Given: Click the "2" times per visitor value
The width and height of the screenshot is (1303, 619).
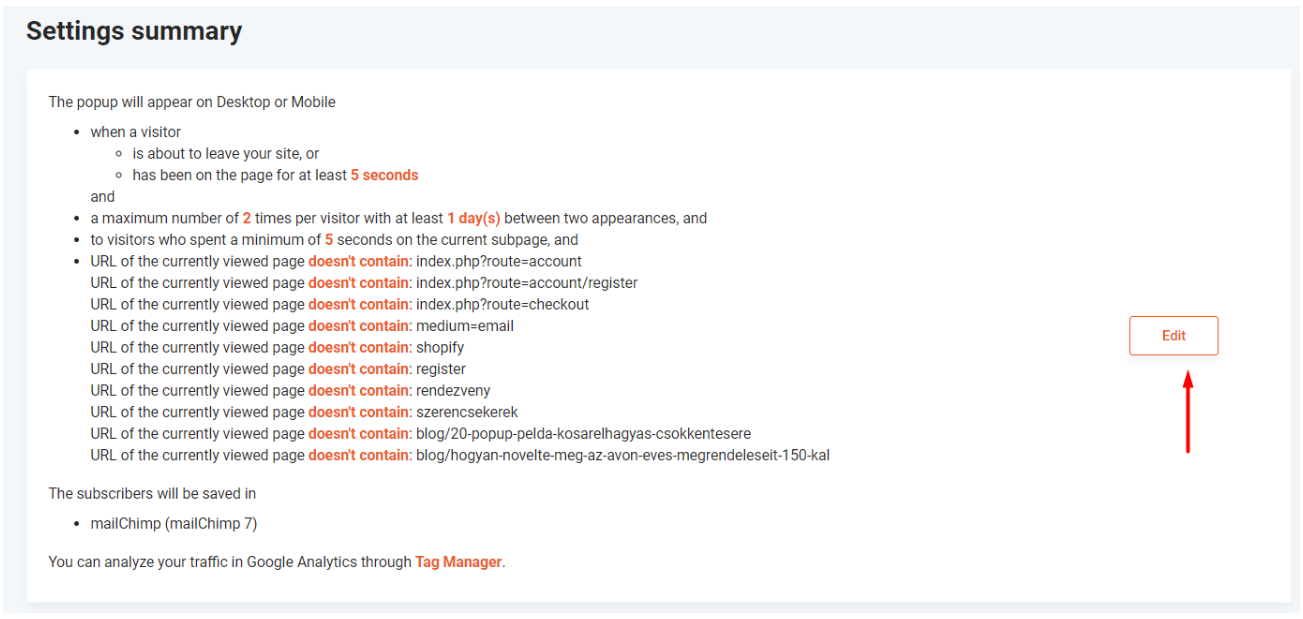Looking at the screenshot, I should click(x=247, y=218).
